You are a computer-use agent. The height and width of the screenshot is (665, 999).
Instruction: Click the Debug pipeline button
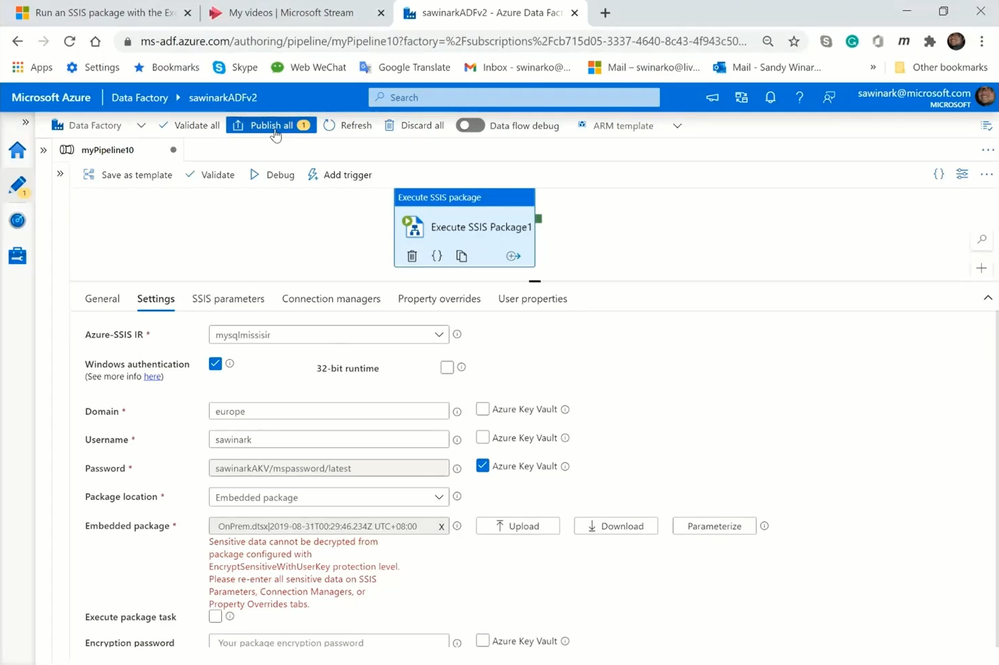pos(272,175)
